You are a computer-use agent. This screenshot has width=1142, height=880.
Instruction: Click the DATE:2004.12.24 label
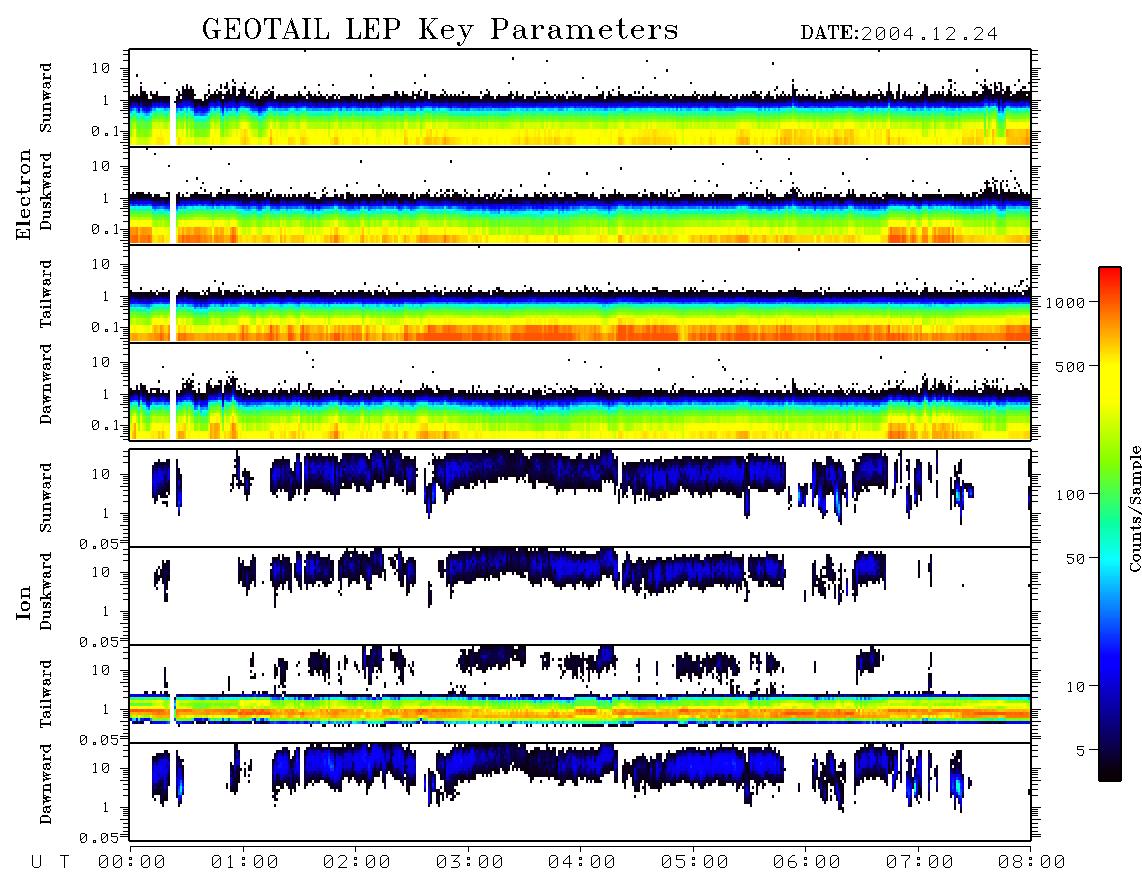(x=899, y=34)
